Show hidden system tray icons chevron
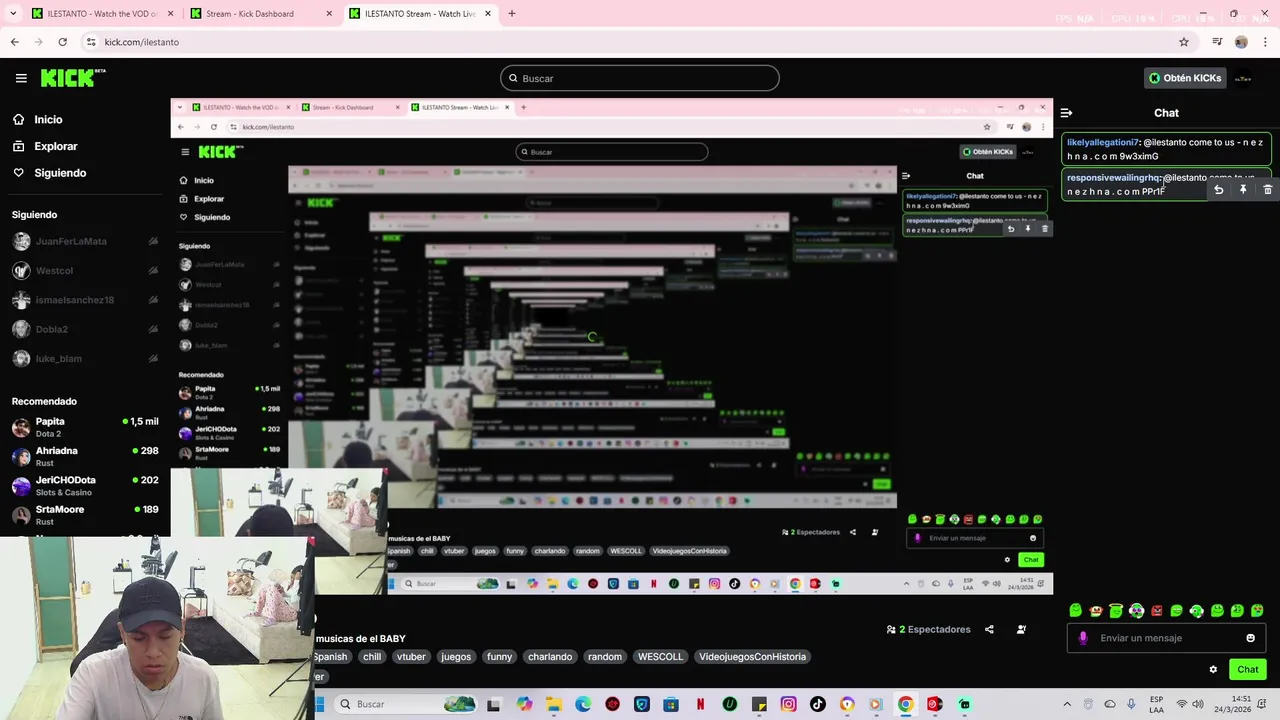Image resolution: width=1280 pixels, height=720 pixels. (x=1066, y=704)
